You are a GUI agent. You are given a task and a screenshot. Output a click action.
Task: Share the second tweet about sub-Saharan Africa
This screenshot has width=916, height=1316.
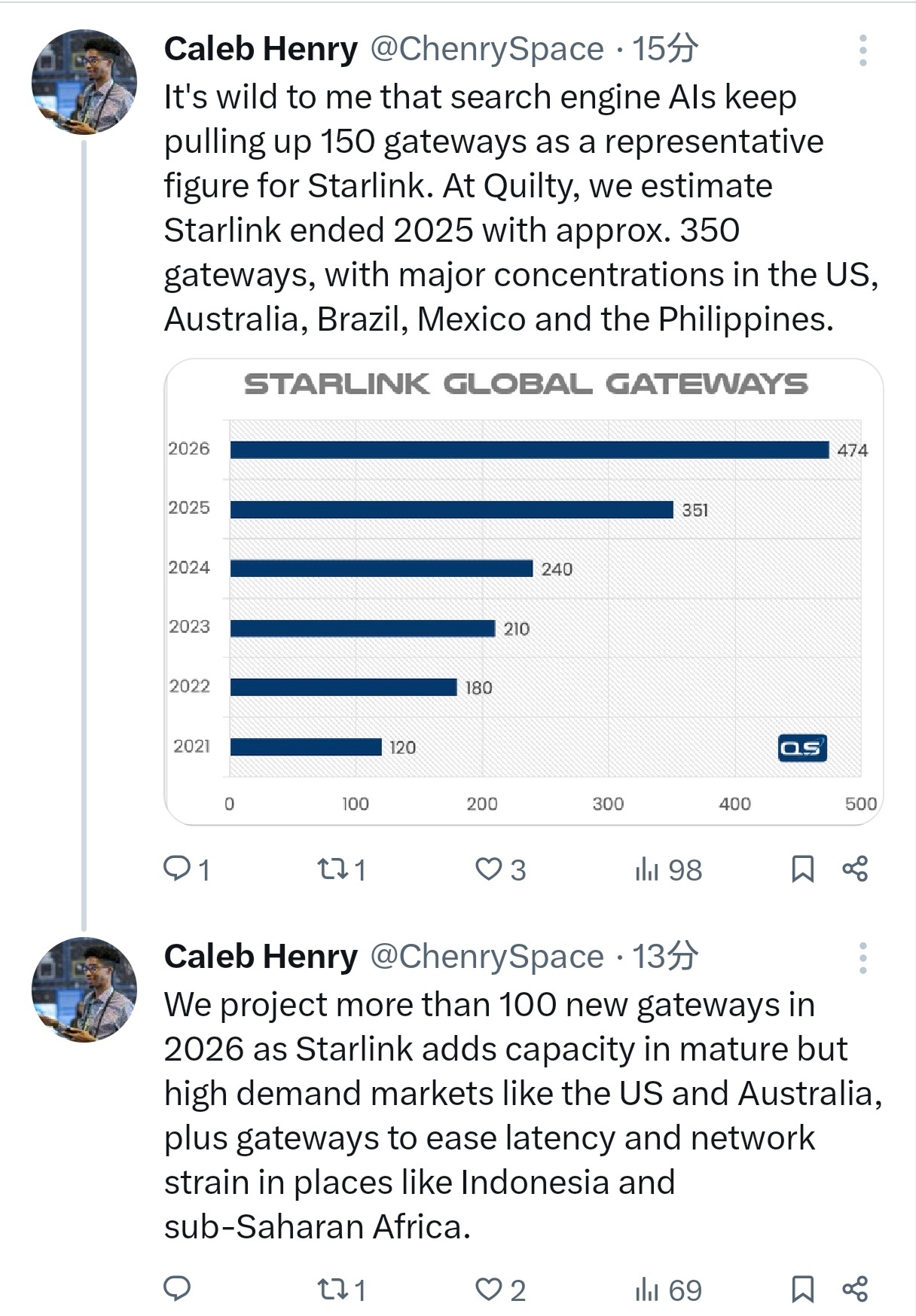pyautogui.click(x=855, y=1290)
